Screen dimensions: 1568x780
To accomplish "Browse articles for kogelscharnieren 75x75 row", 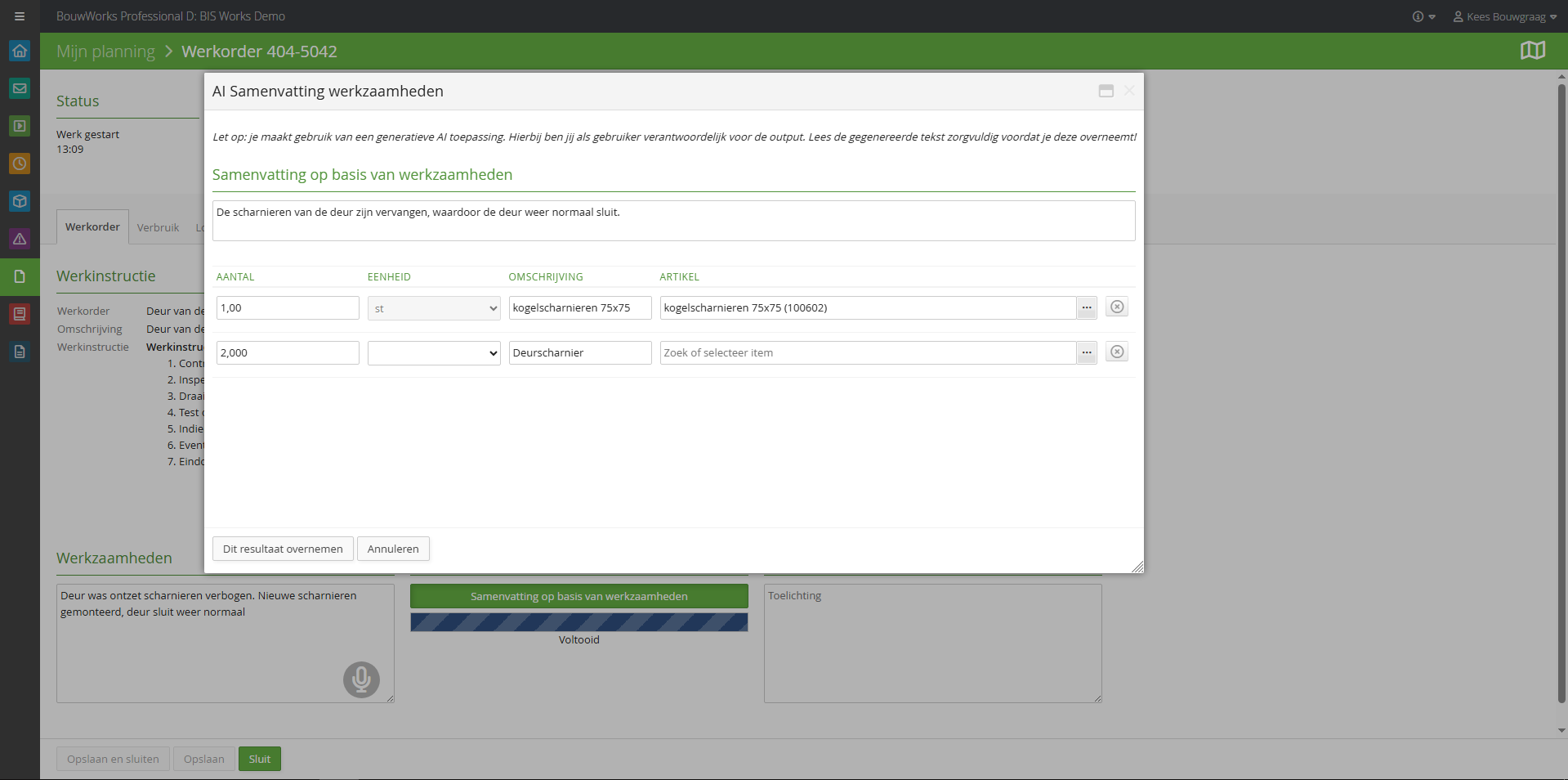I will tap(1087, 307).
